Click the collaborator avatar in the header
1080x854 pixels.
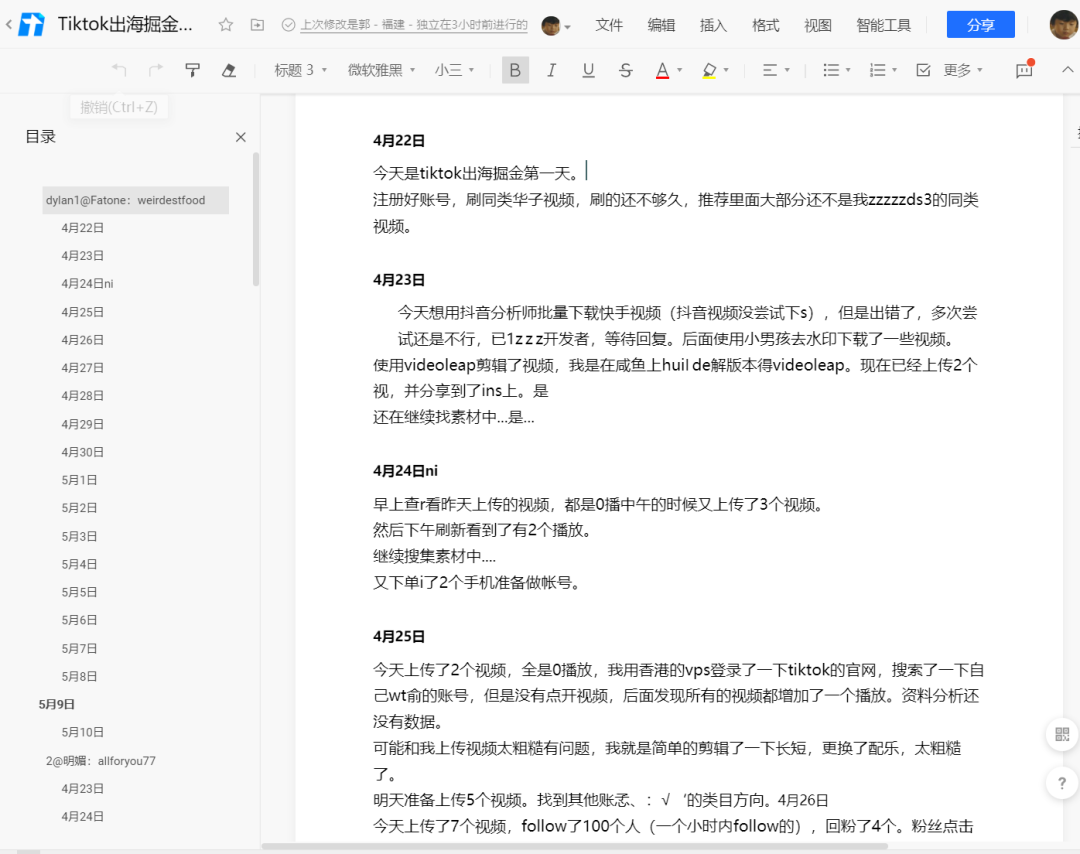tap(551, 25)
